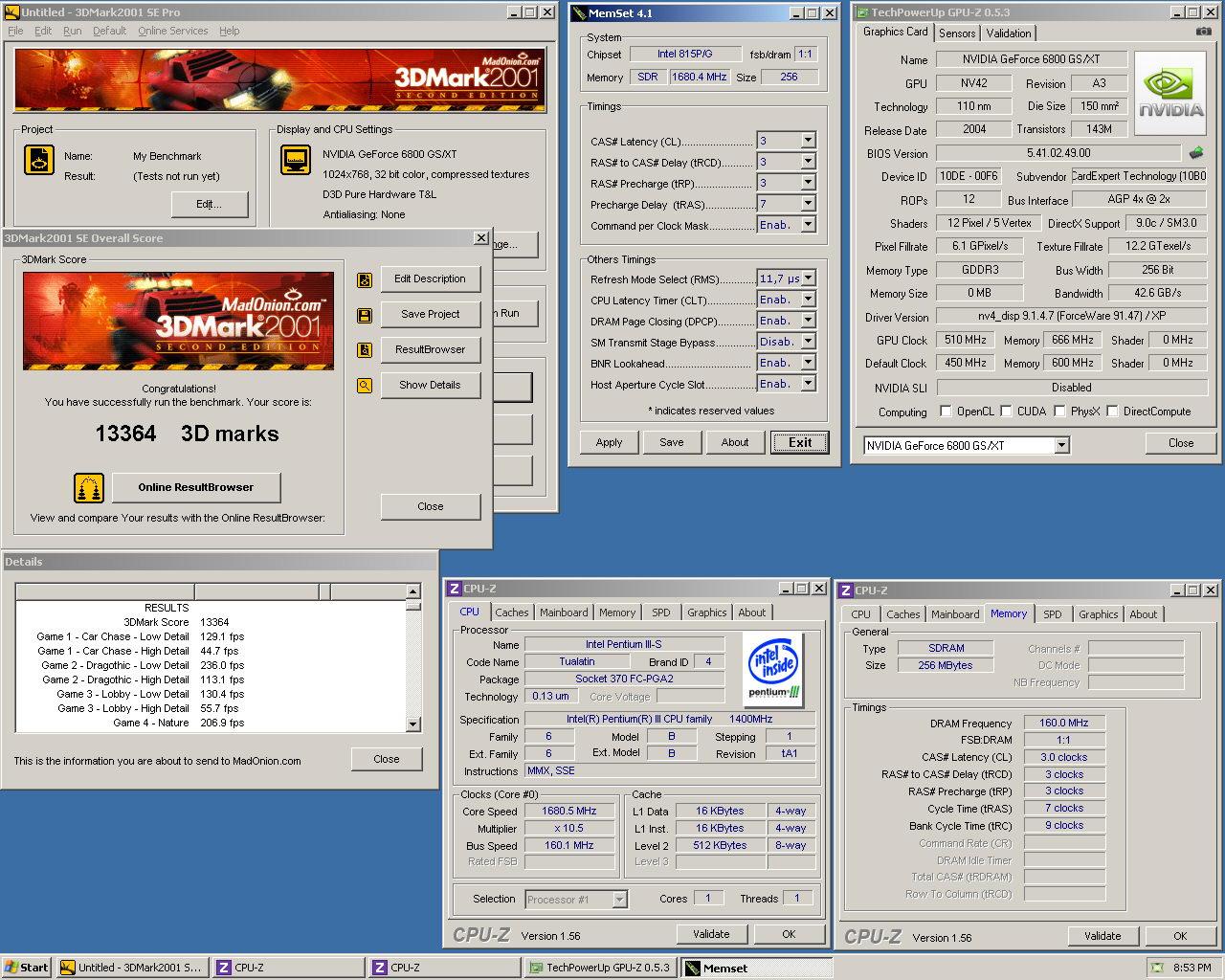1225x980 pixels.
Task: Toggle the OpenCL checkbox in GPU-Z
Action: click(x=946, y=412)
